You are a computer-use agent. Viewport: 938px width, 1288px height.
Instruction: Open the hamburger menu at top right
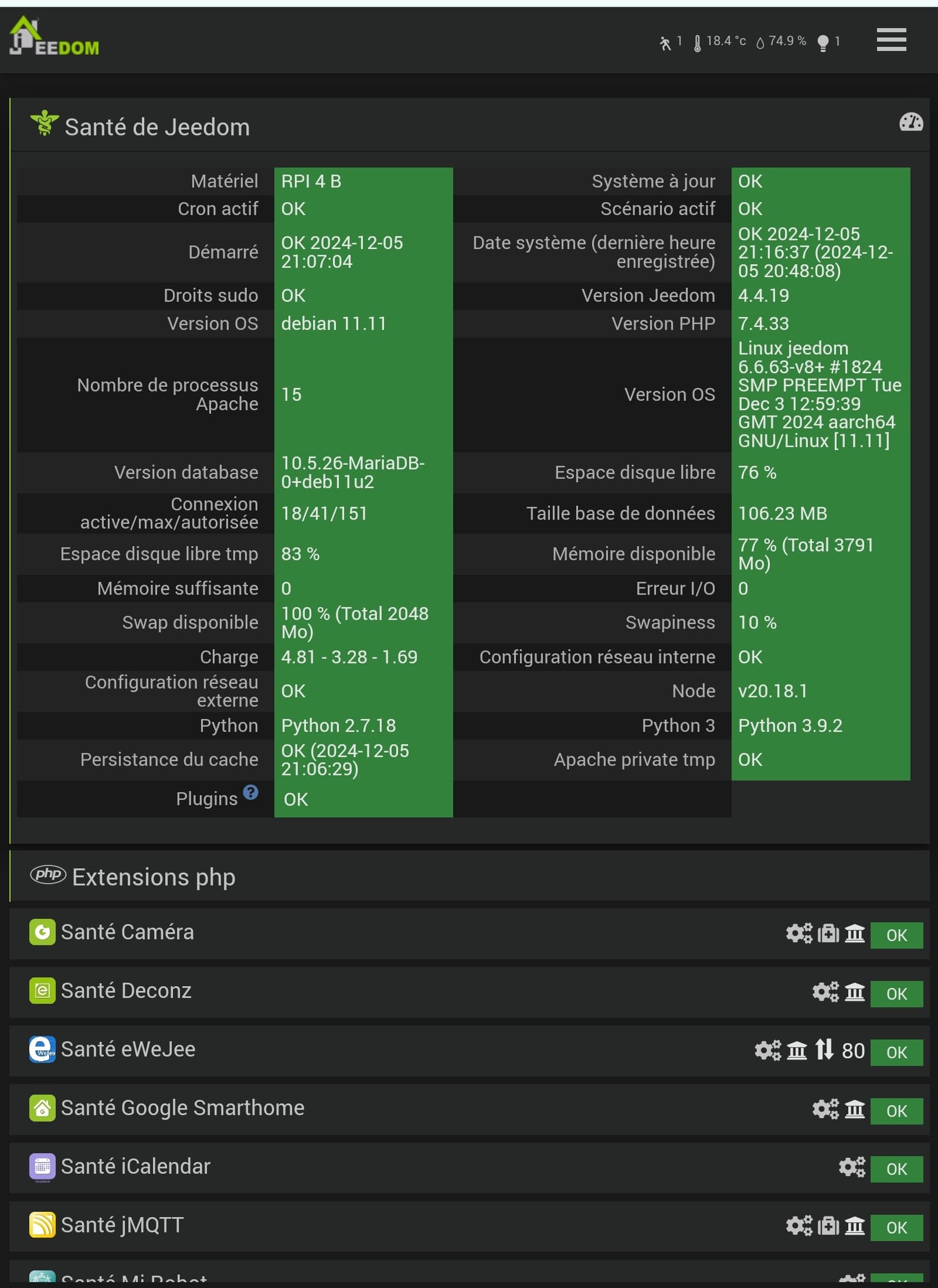[x=891, y=40]
